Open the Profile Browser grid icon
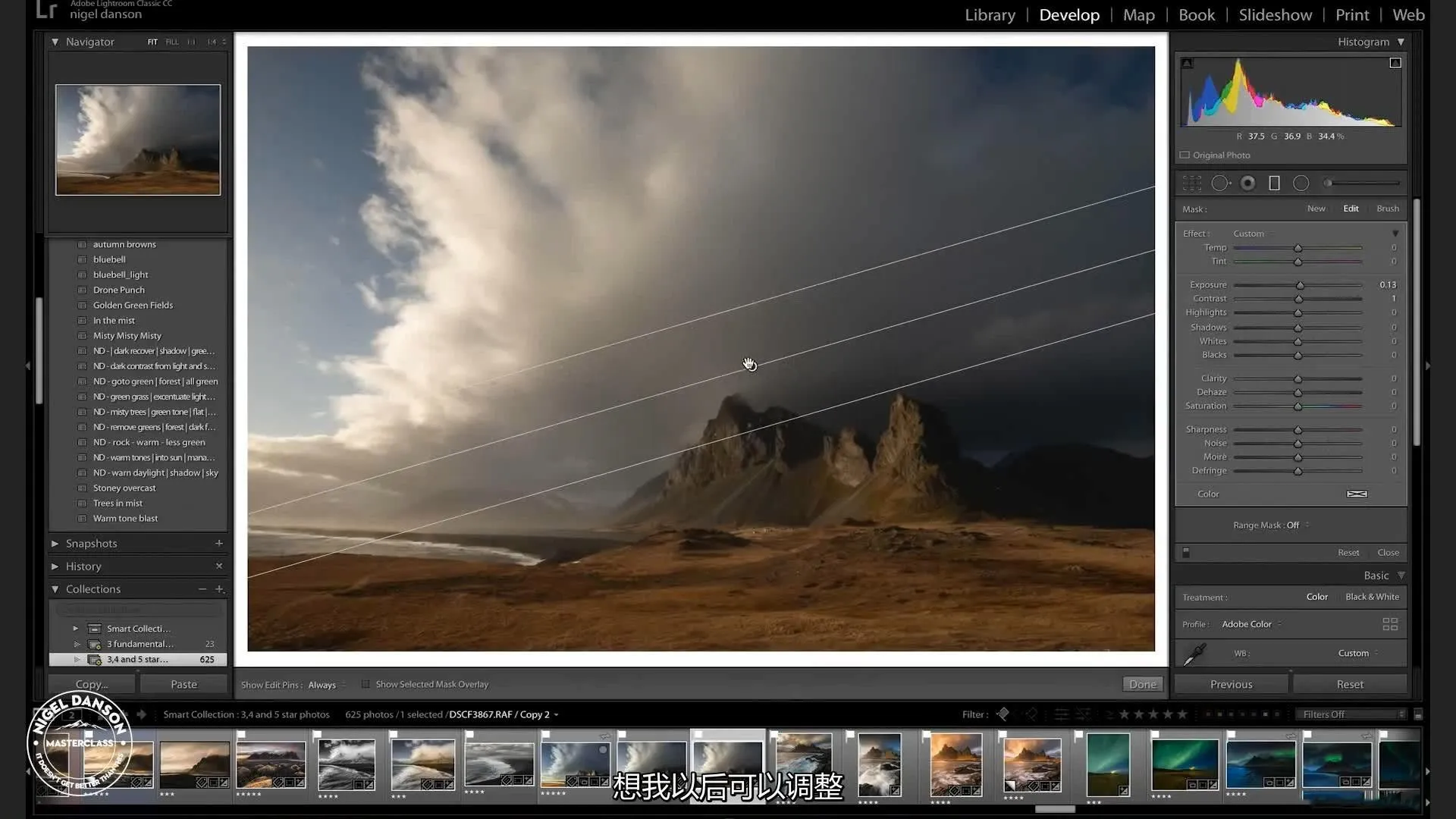 1390,624
